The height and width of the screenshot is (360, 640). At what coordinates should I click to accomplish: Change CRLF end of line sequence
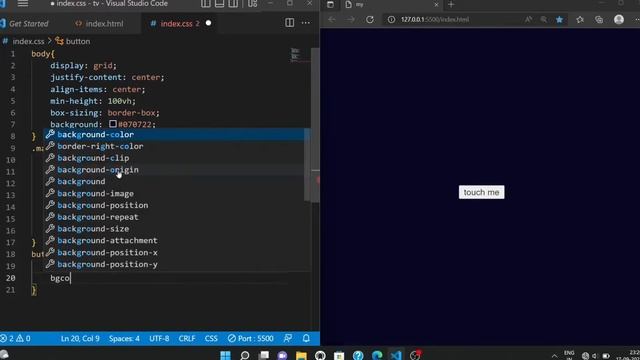coord(187,338)
